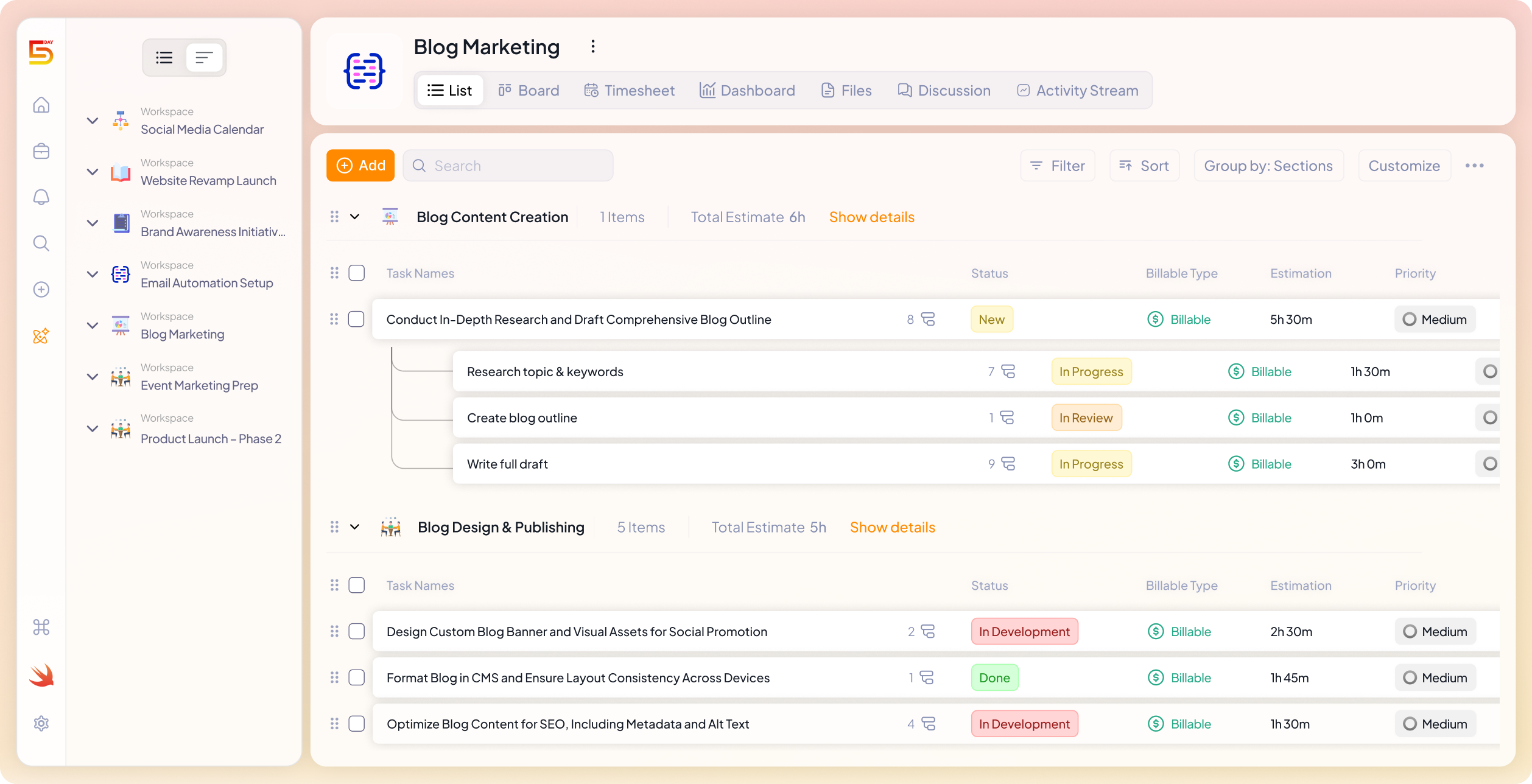Open the Group by: Sections dropdown
Screen dimensions: 1532x784
(1269, 165)
